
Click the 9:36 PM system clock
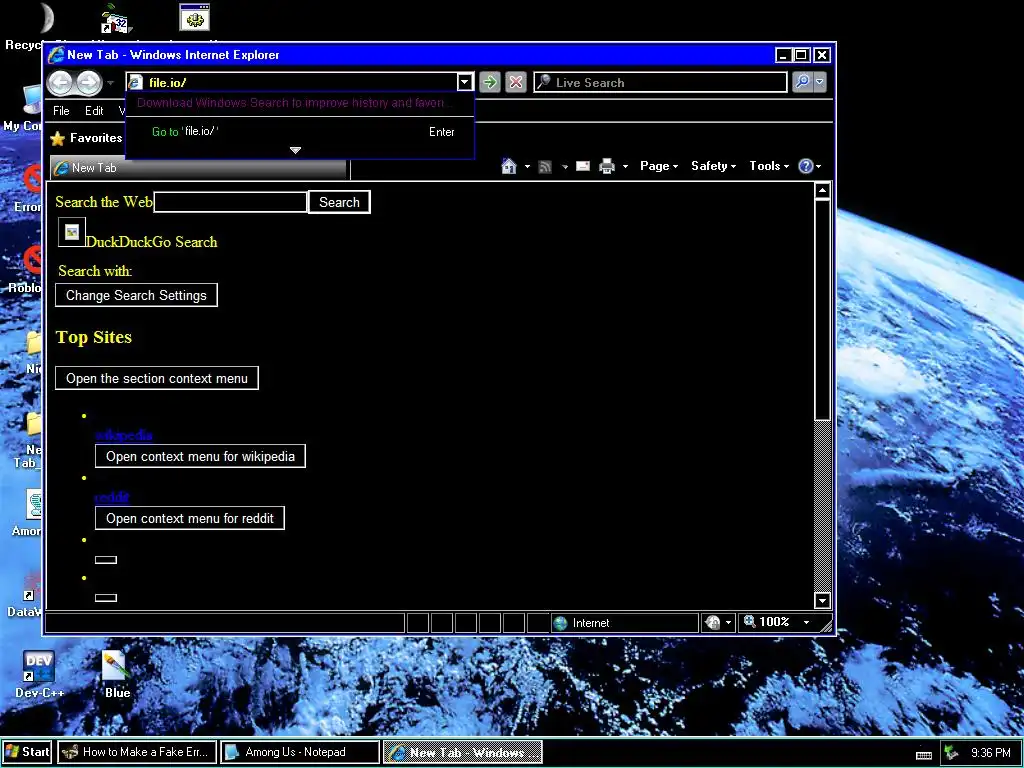[x=990, y=753]
